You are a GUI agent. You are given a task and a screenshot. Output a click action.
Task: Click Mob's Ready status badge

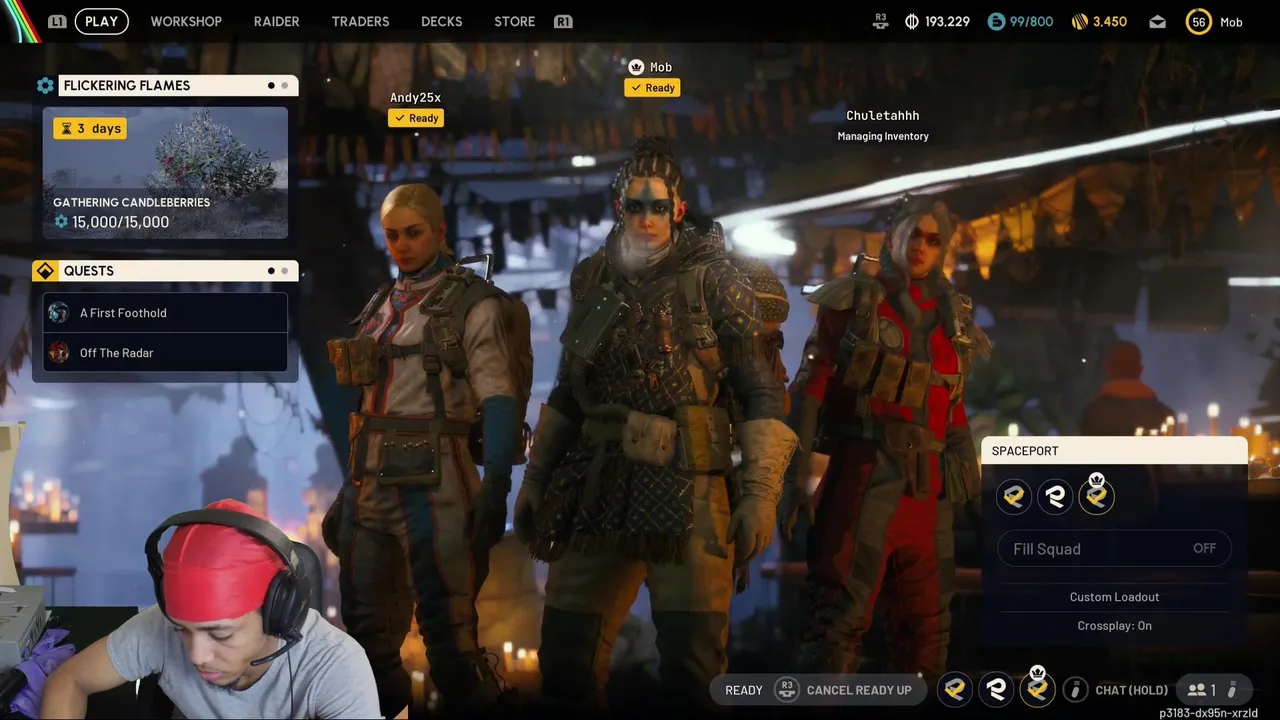(652, 88)
